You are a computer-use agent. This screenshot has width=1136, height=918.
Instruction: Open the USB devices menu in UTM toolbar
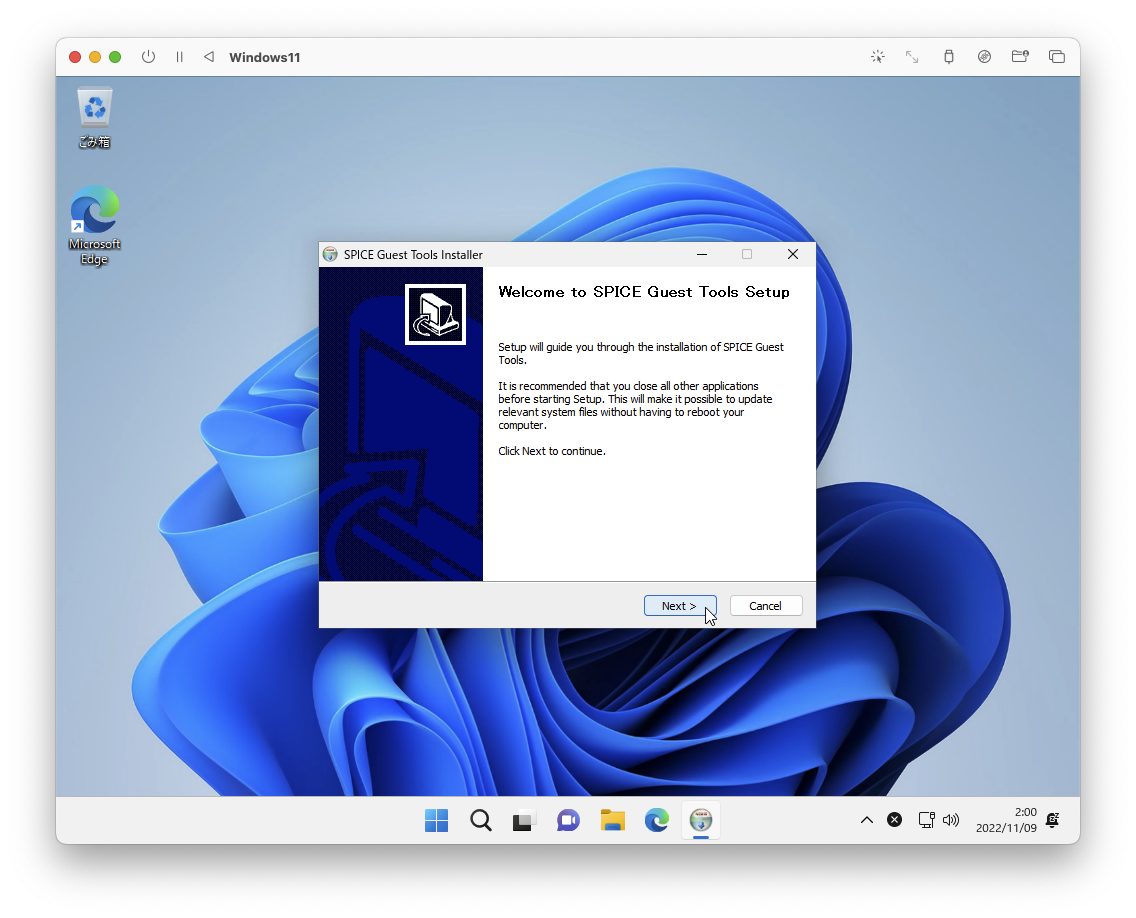pos(948,57)
